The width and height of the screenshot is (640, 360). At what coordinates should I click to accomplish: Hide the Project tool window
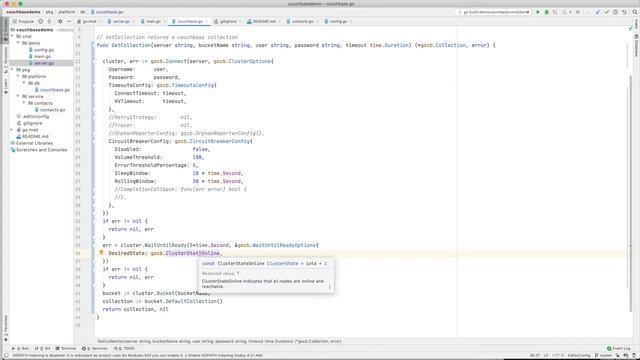[69, 21]
